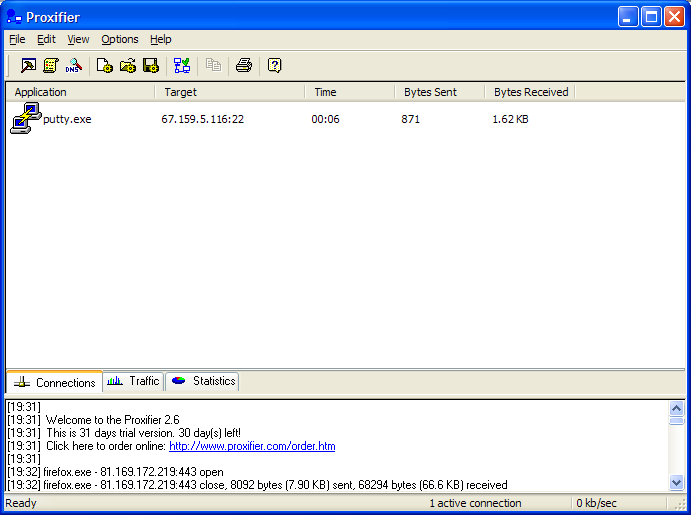Sort by the Bytes Sent column header
The width and height of the screenshot is (691, 515).
pyautogui.click(x=440, y=92)
